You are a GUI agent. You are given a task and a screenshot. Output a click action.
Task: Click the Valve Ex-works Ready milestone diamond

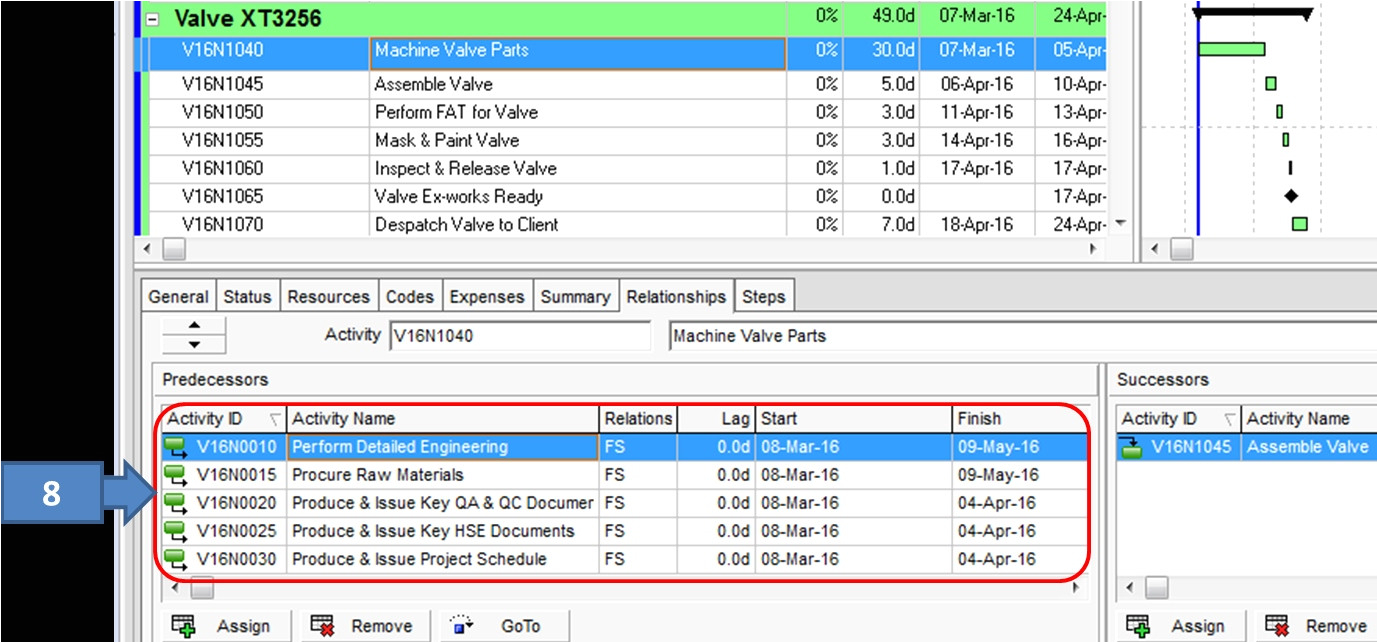tap(1291, 196)
